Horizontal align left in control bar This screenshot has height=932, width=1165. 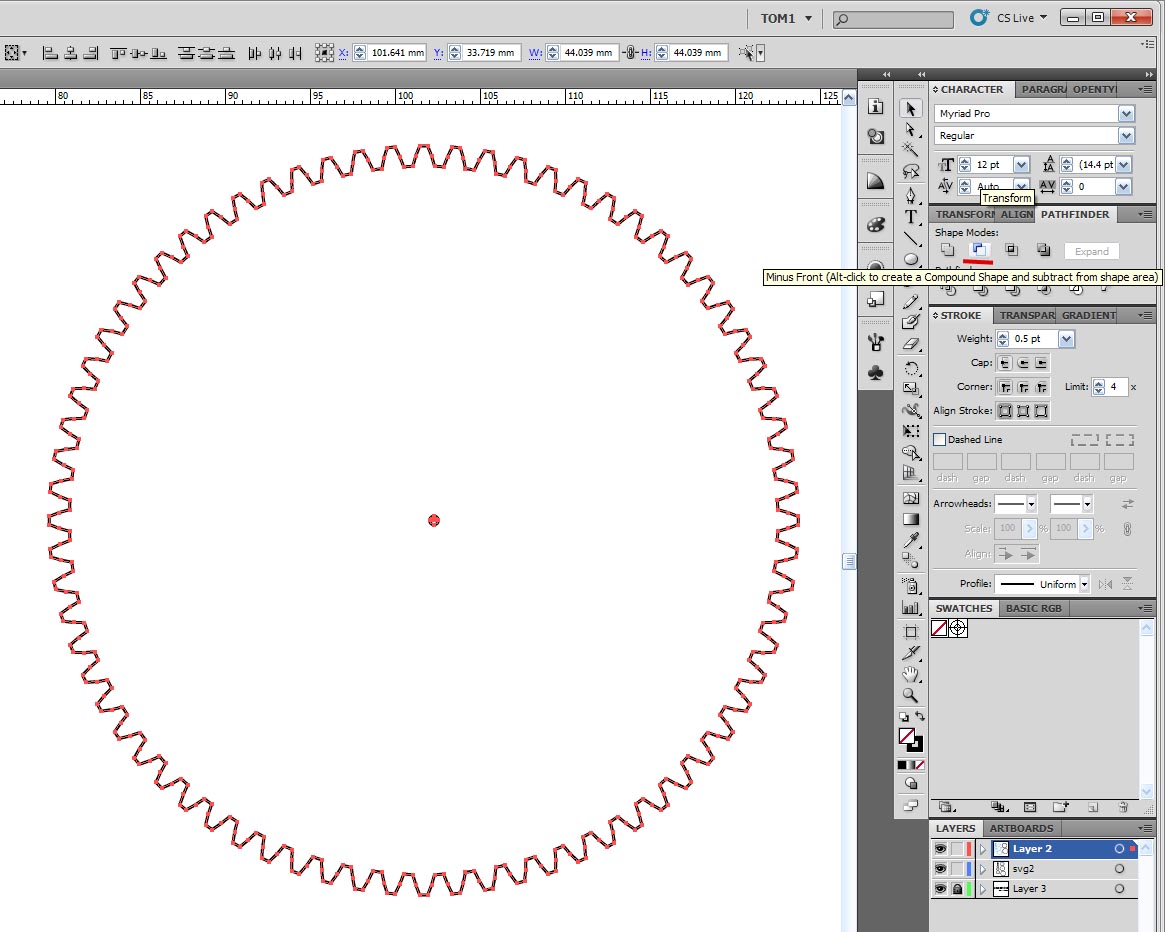pos(50,53)
